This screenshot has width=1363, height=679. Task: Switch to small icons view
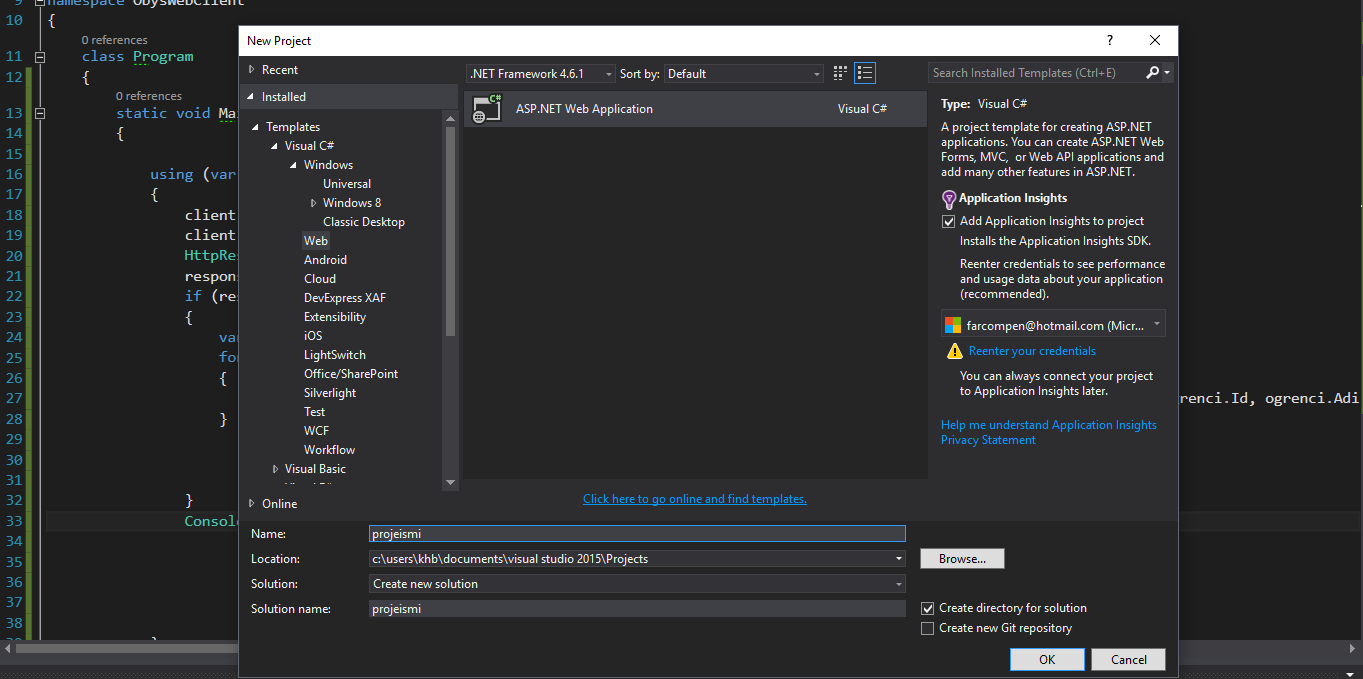coord(840,73)
